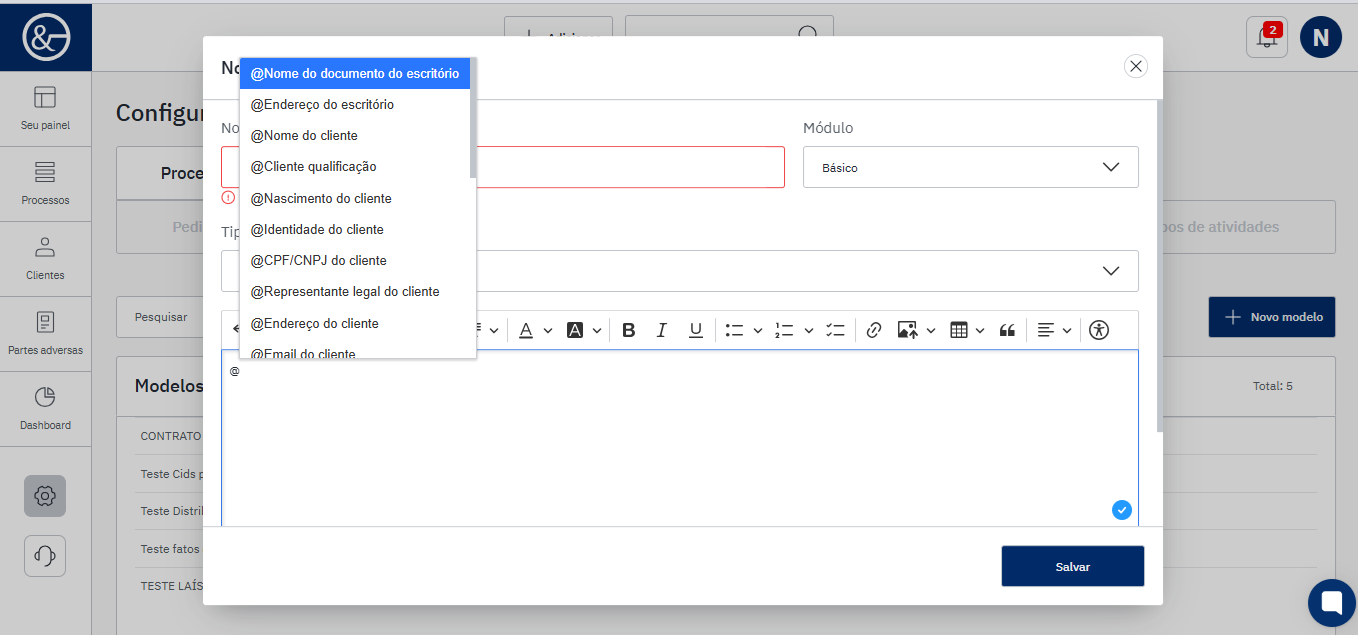Click the Novo modelo button
The image size is (1358, 635).
[1272, 317]
